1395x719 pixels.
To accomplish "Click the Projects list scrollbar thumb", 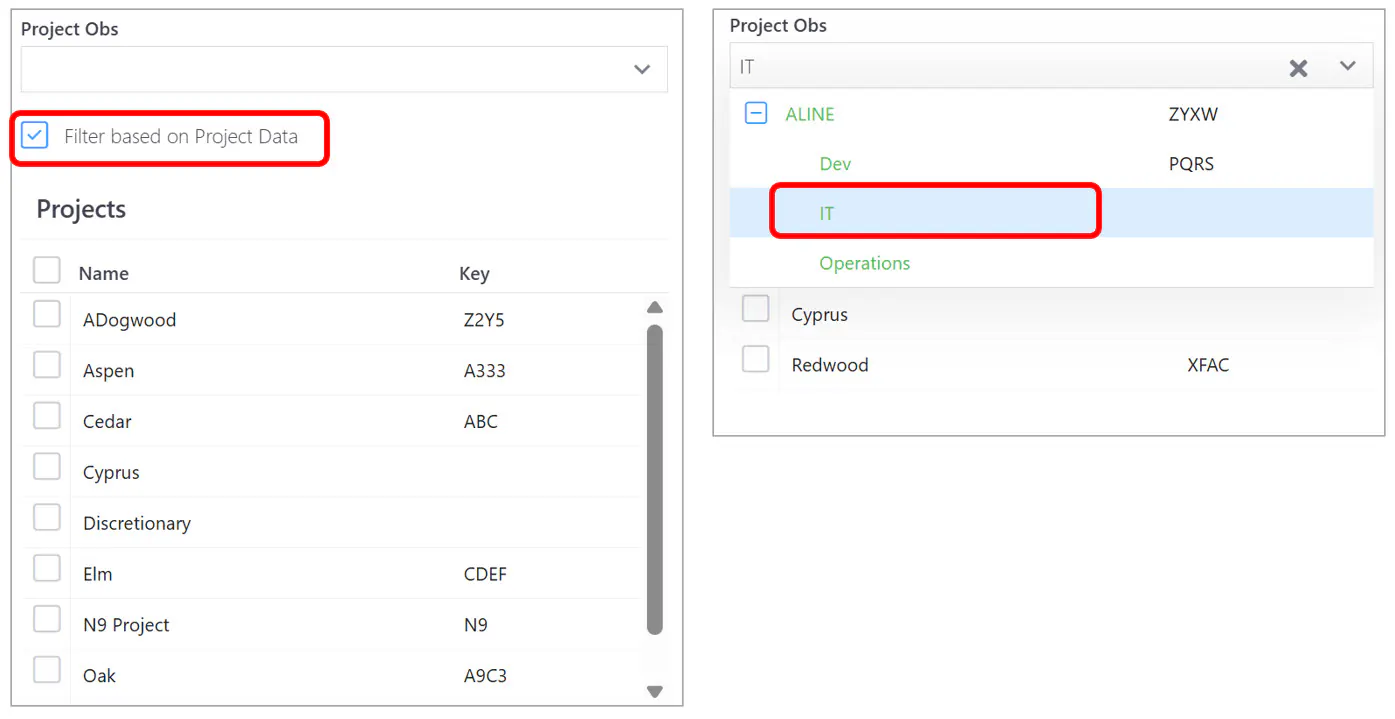I will point(655,479).
